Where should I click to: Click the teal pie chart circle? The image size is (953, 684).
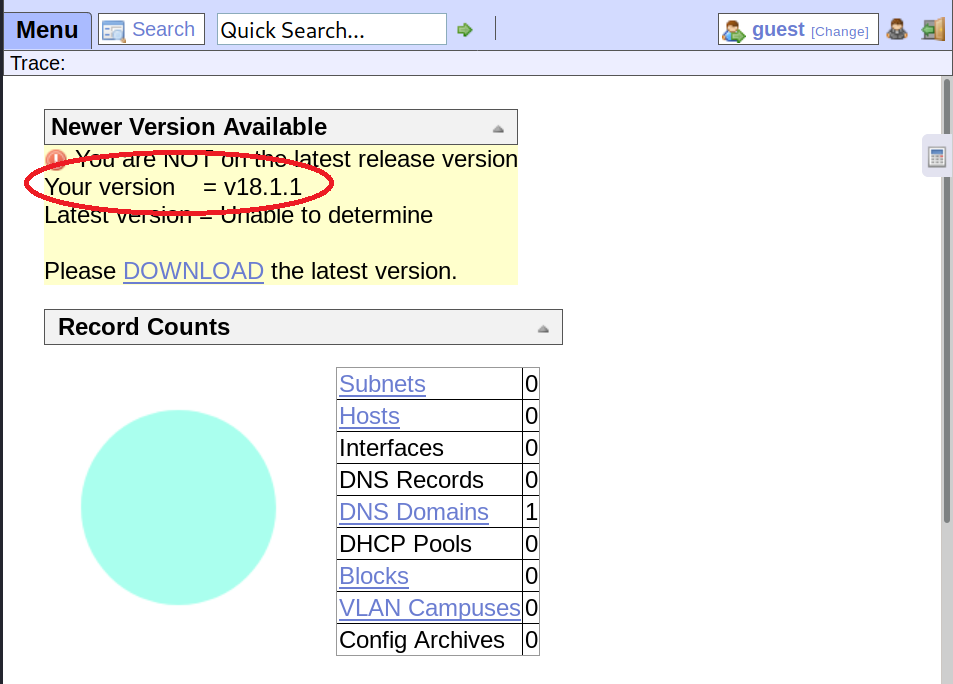(178, 508)
